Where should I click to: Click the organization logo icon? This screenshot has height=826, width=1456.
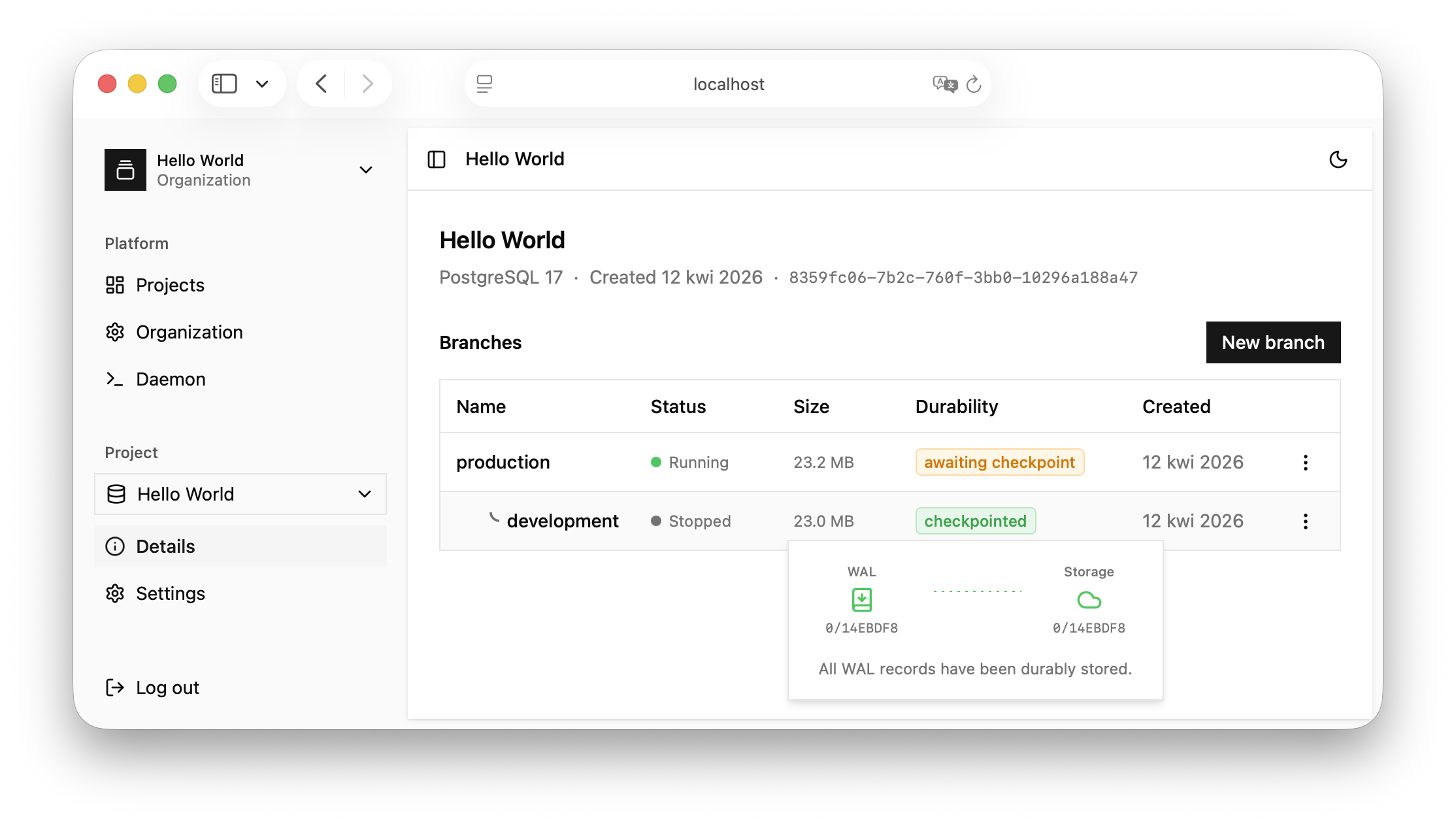[125, 170]
